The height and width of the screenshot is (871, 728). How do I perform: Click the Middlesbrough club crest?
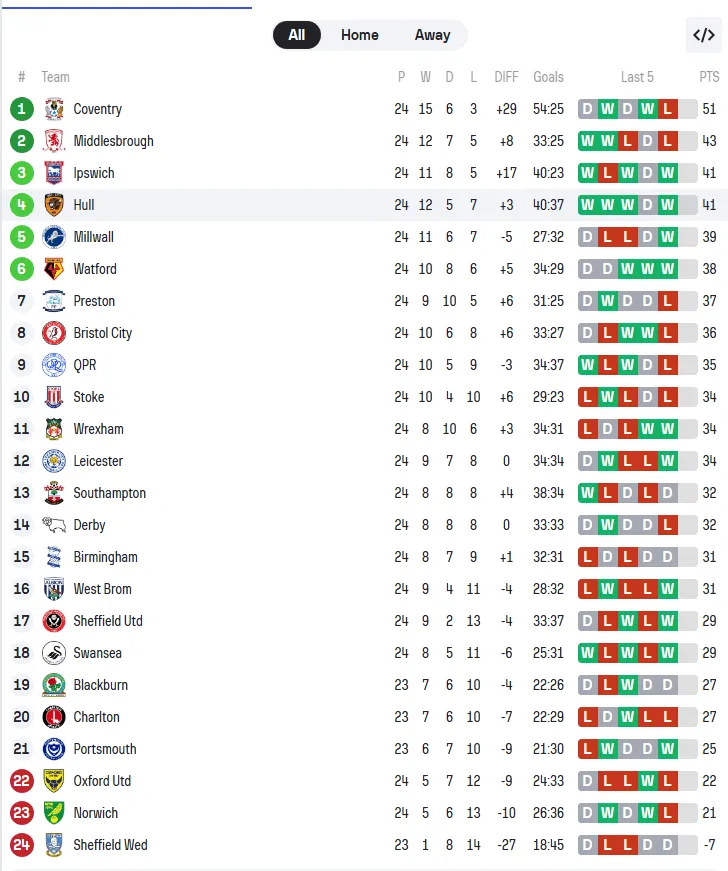(x=54, y=141)
